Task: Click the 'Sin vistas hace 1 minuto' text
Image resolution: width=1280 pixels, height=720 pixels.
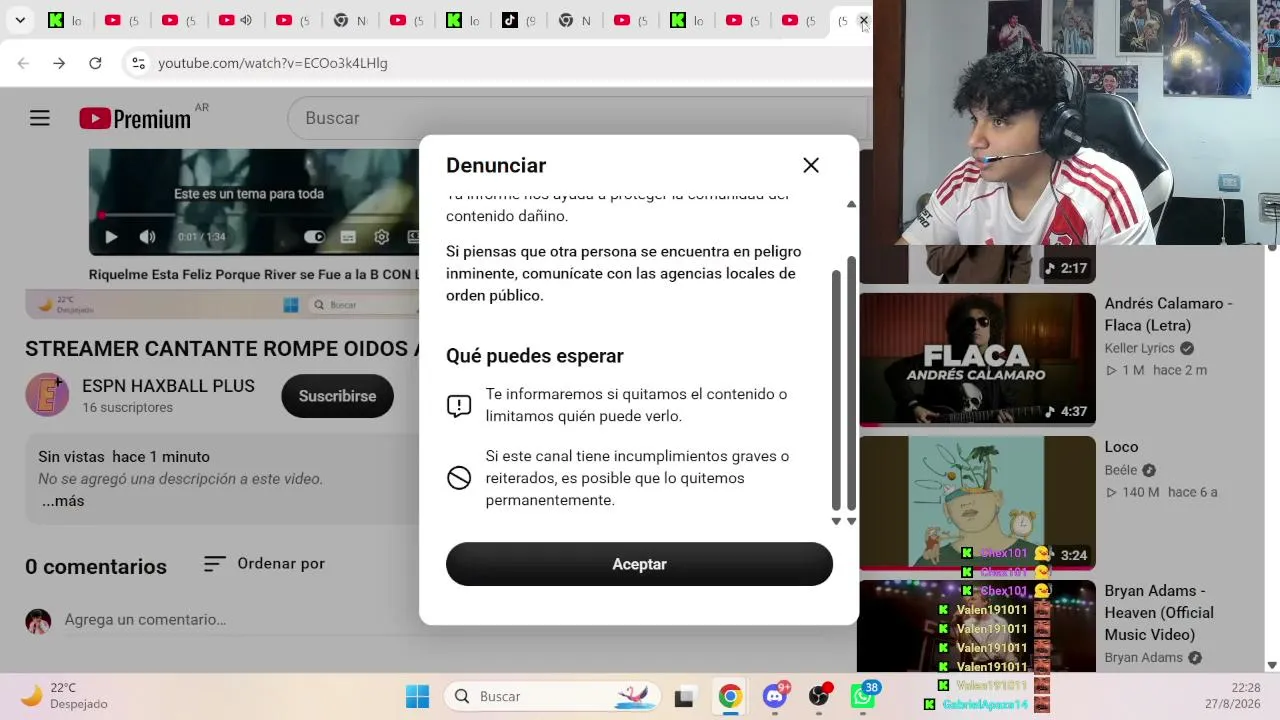Action: [x=124, y=457]
